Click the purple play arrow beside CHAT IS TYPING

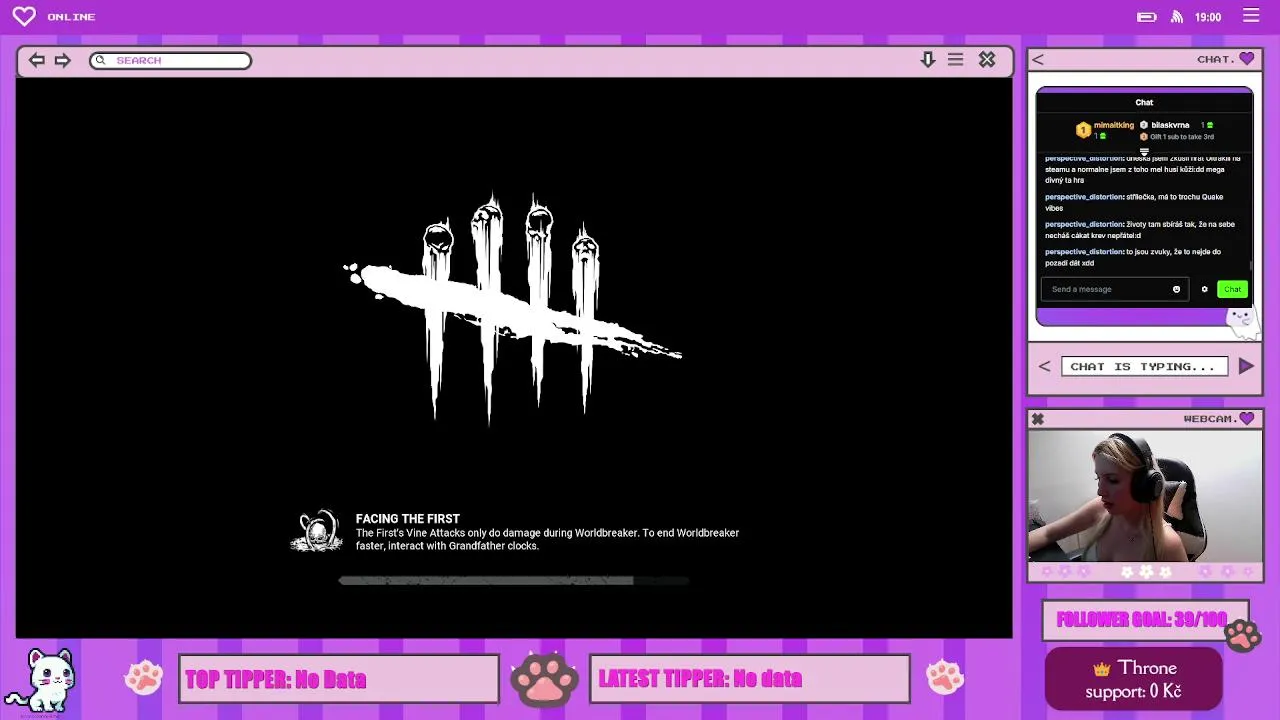(x=1246, y=366)
